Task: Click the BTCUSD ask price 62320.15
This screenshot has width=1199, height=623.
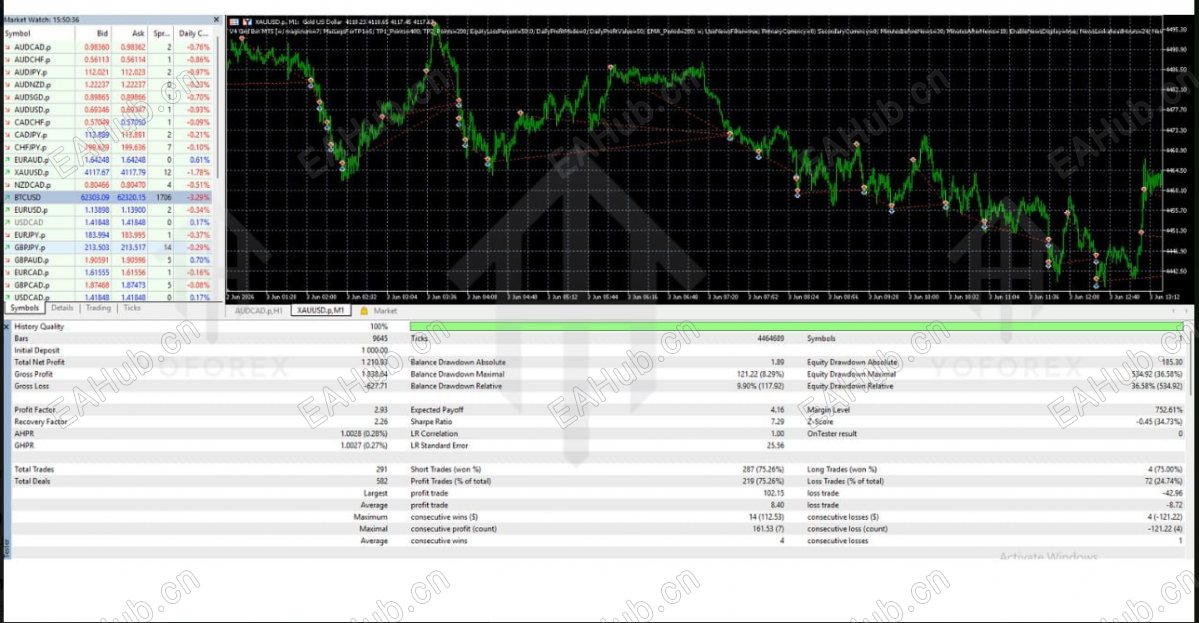Action: (x=132, y=197)
